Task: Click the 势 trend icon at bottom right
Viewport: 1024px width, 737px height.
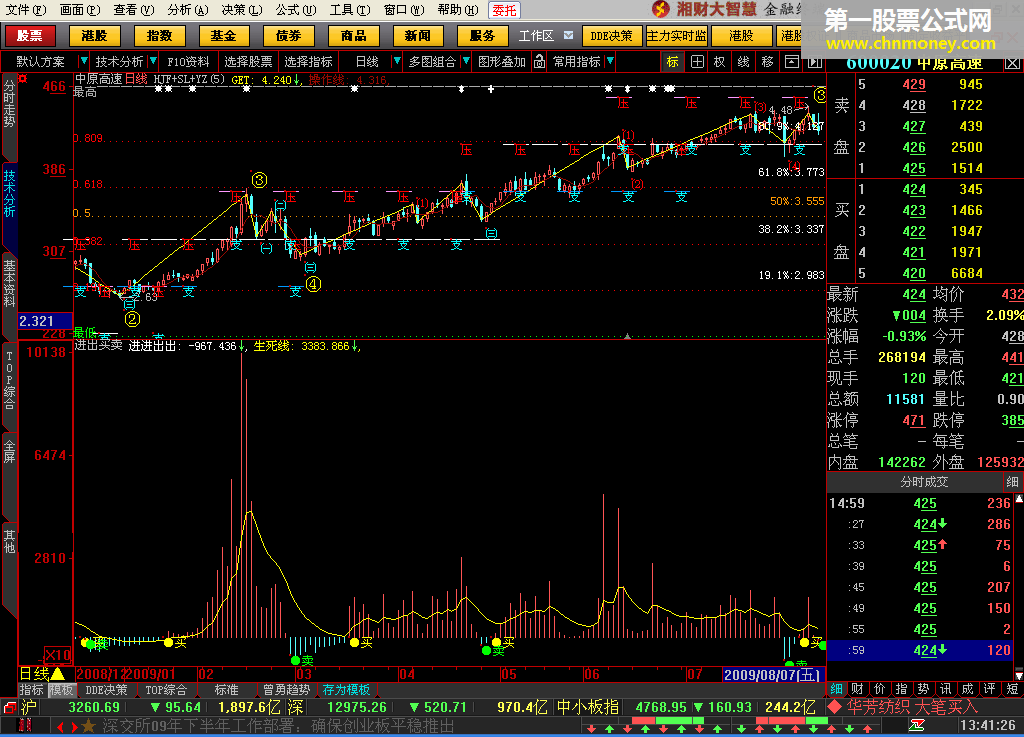Action: [x=923, y=689]
